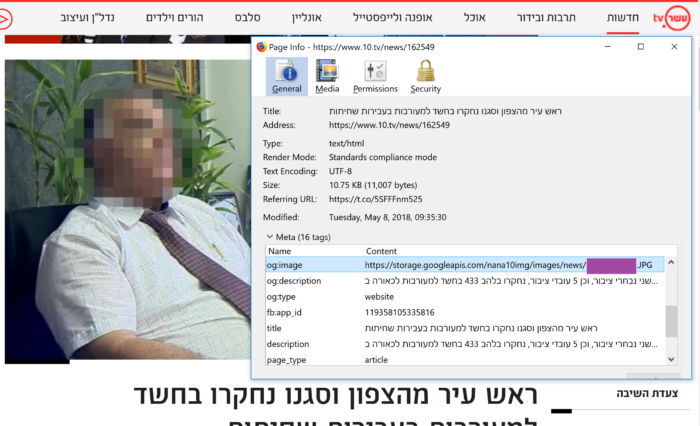The width and height of the screenshot is (700, 426).
Task: Collapse the Meta (16 tags) section
Action: pyautogui.click(x=269, y=236)
